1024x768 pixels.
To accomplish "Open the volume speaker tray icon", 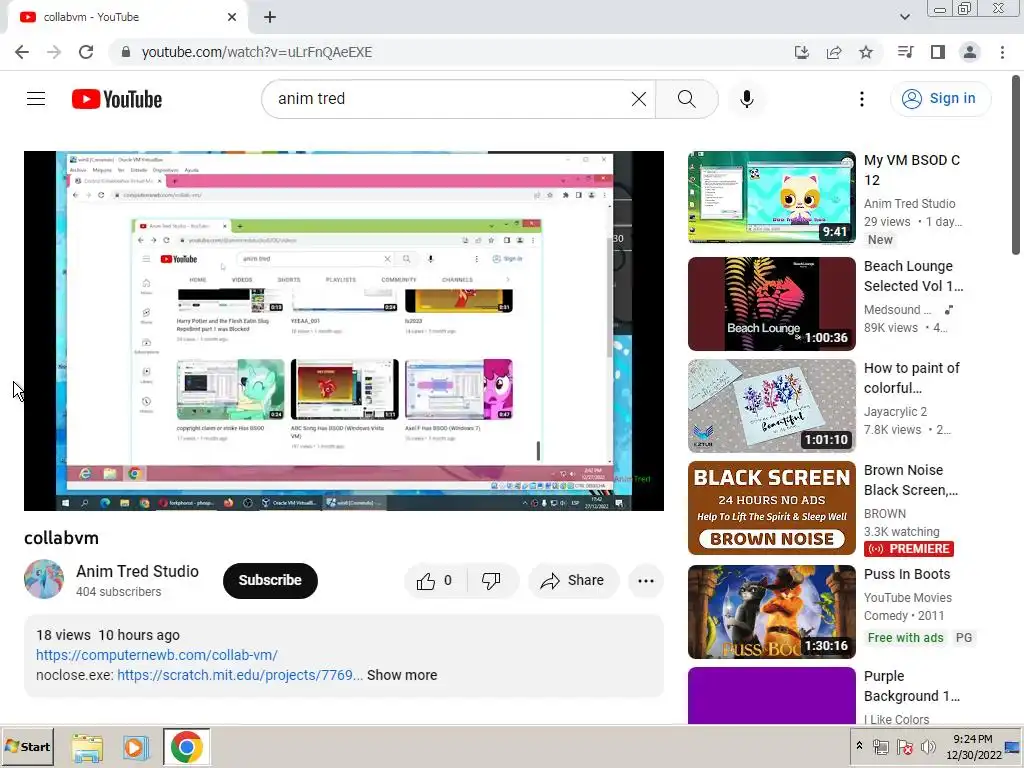I will 927,746.
